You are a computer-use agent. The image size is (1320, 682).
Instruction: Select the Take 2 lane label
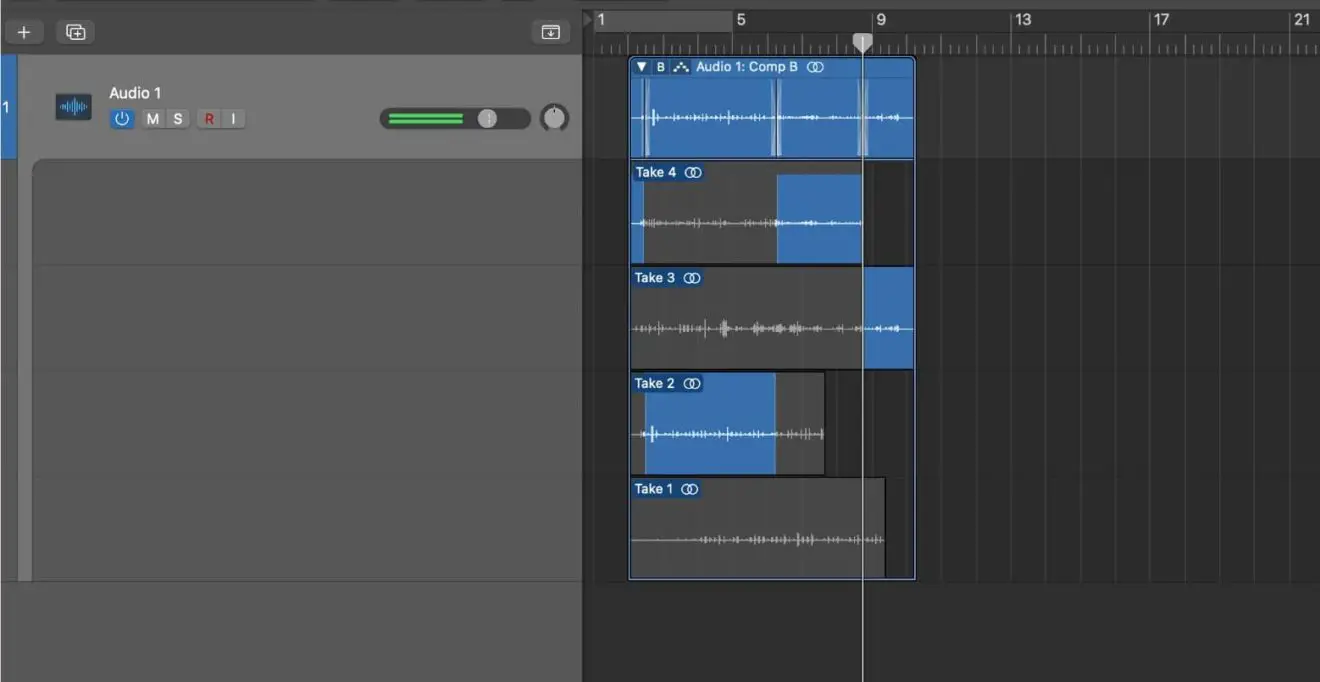pos(655,383)
